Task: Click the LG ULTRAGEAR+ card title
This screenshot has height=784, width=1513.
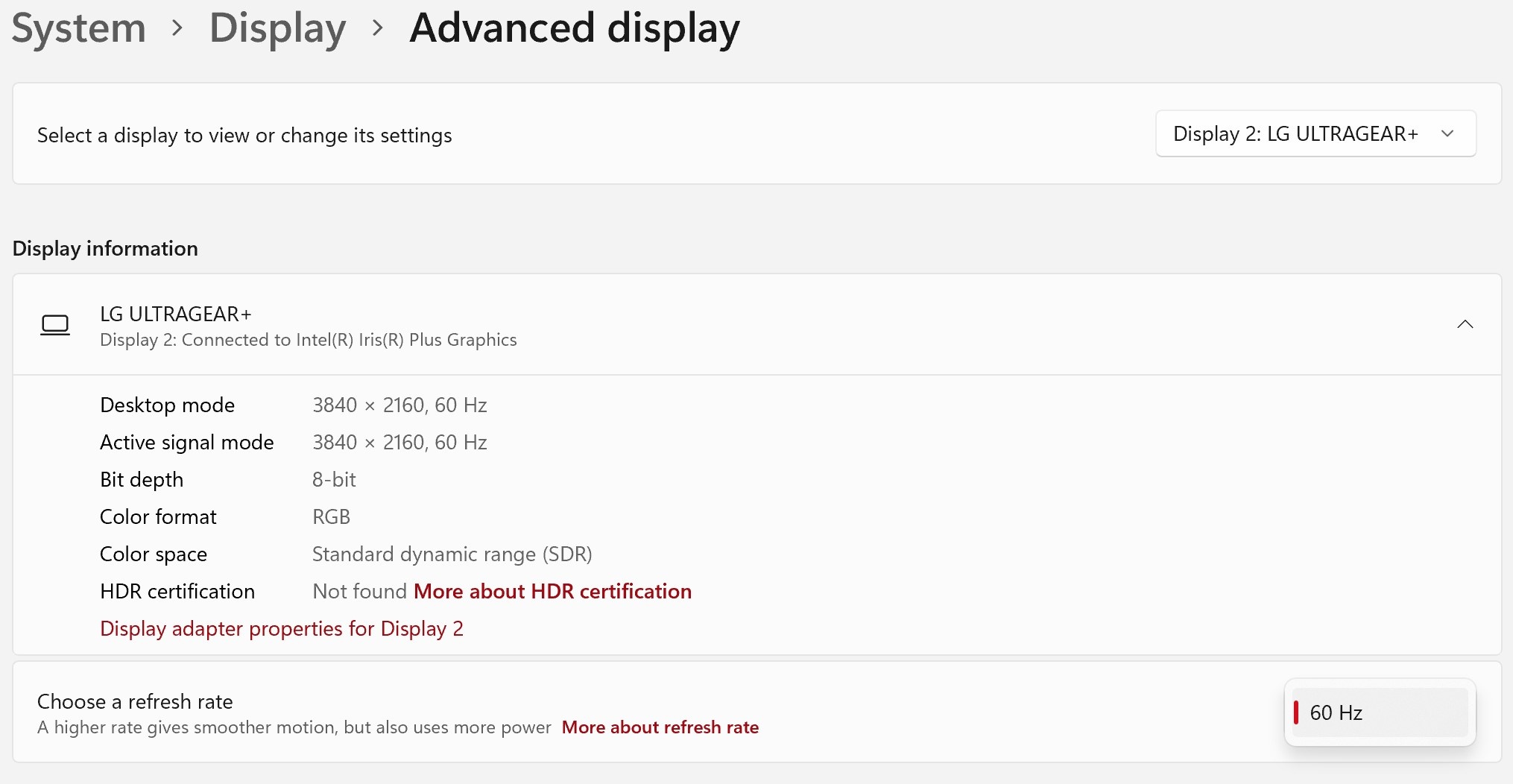Action: coord(176,314)
